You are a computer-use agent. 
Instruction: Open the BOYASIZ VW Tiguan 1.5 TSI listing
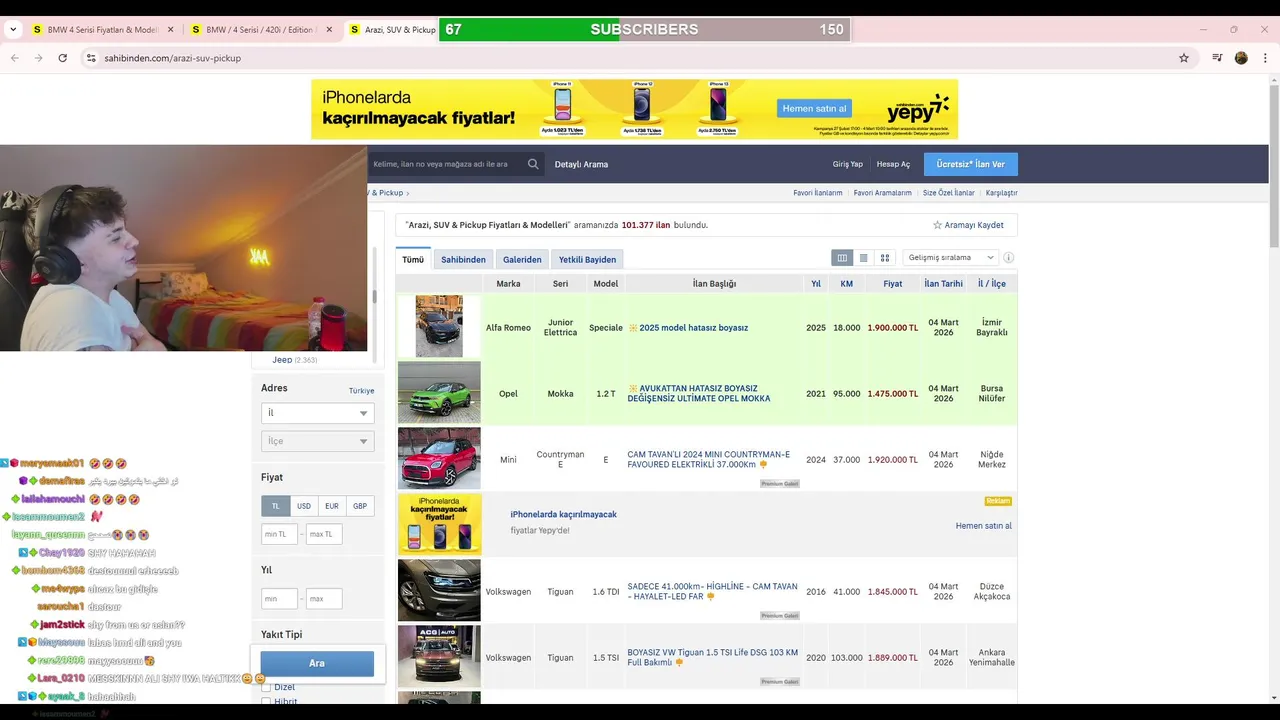click(x=712, y=657)
